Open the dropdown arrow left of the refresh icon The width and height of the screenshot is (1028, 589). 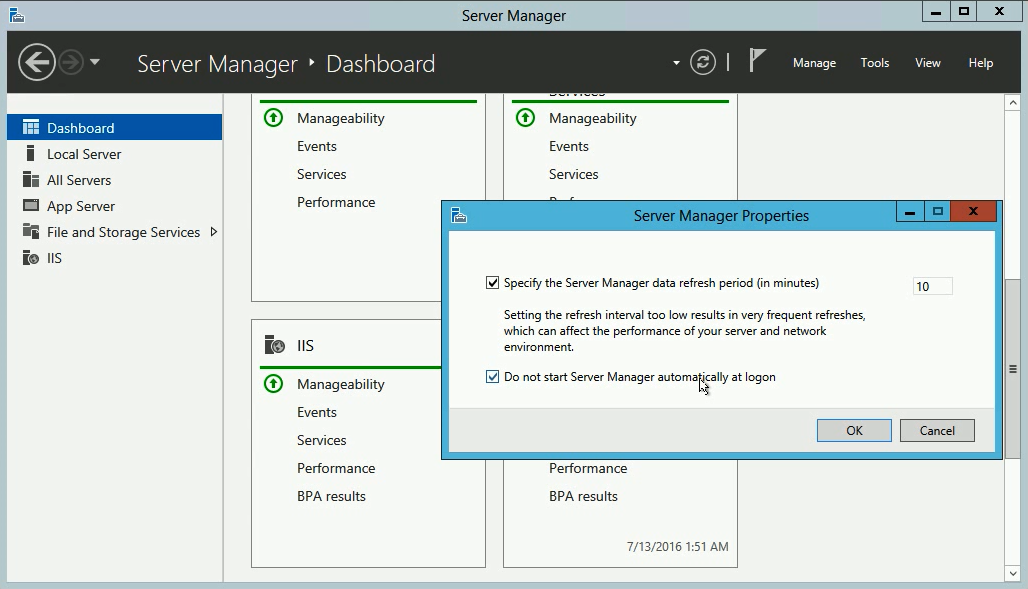pyautogui.click(x=676, y=63)
